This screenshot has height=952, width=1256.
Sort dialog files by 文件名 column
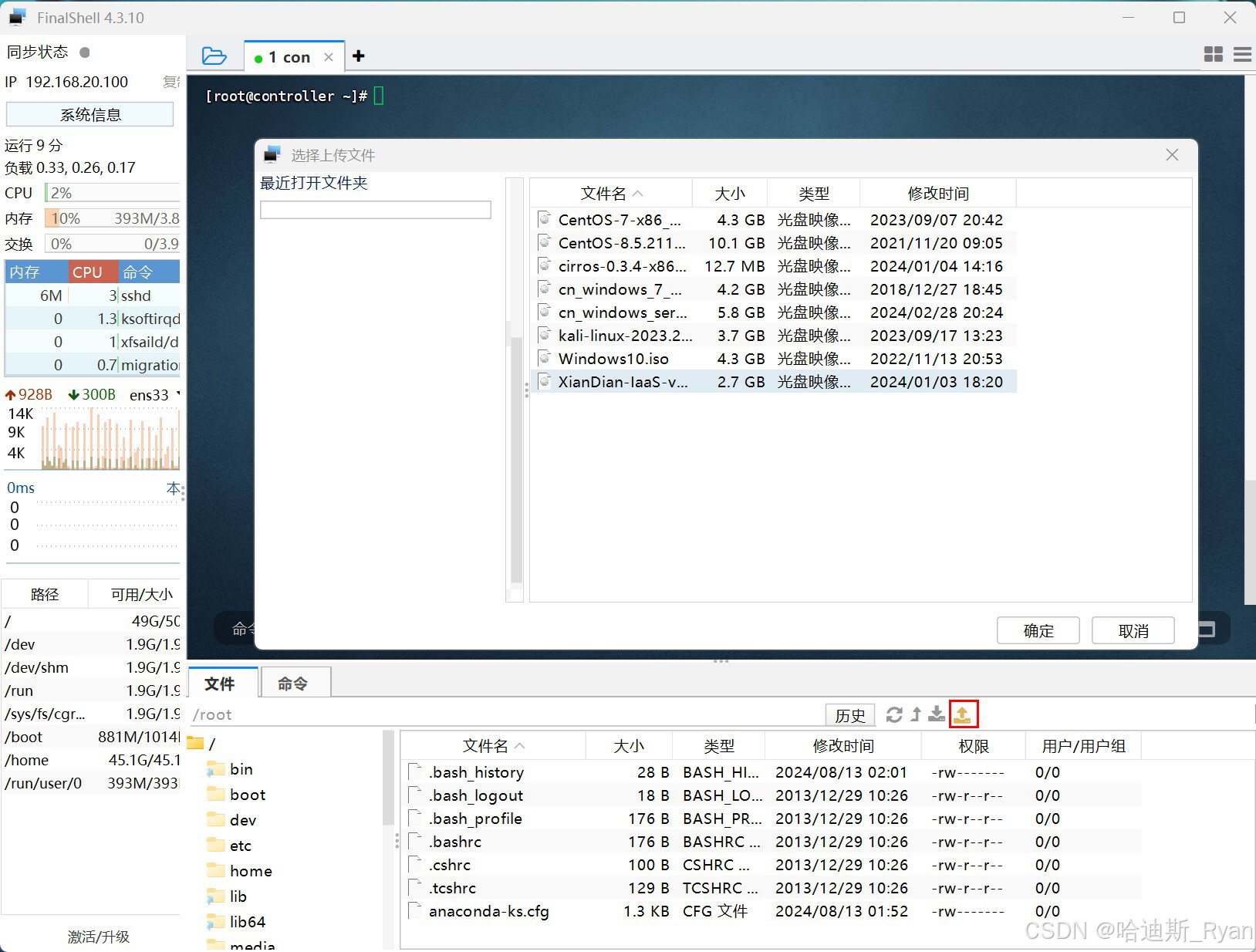(x=611, y=194)
